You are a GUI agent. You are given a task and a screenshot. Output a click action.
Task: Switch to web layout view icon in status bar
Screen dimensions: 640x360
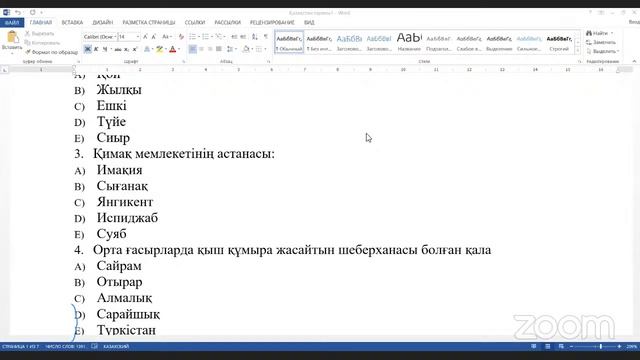pyautogui.click(x=561, y=347)
